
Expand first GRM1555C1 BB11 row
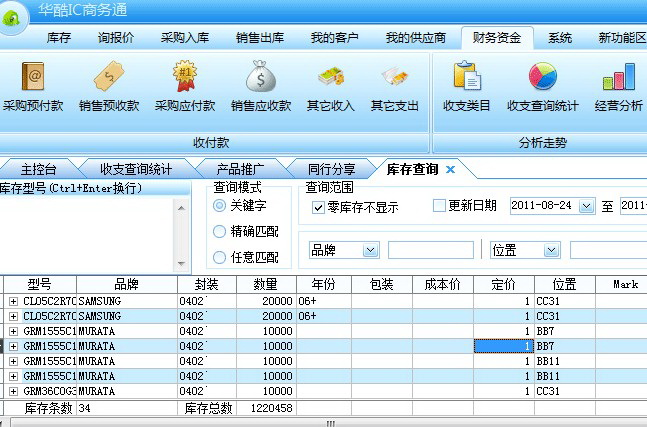(x=13, y=361)
